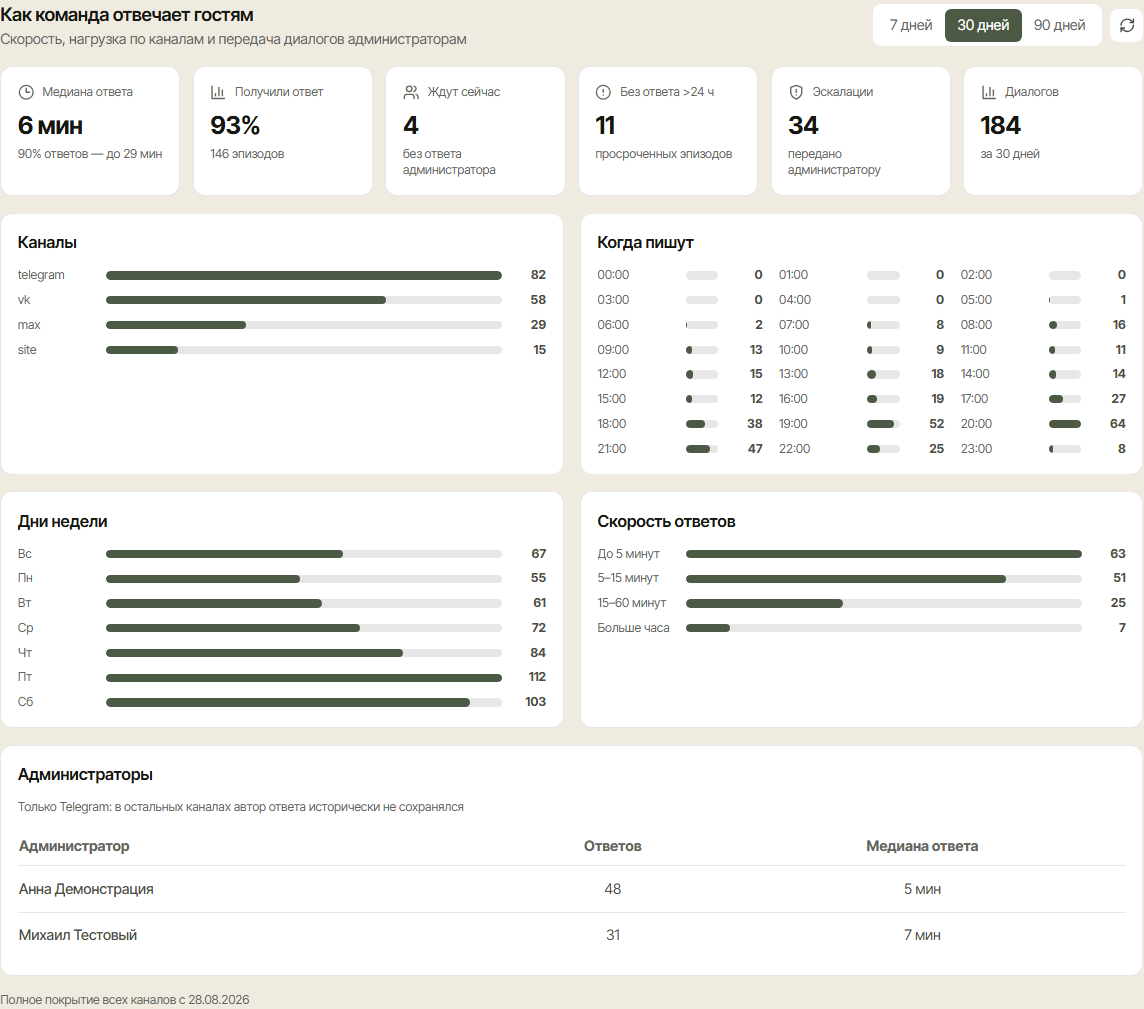Click the 7 мин median cell for Михаил

pos(922,935)
